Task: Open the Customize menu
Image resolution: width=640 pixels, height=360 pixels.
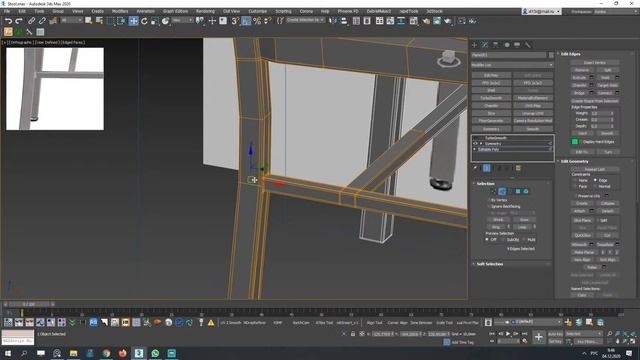Action: pos(258,11)
